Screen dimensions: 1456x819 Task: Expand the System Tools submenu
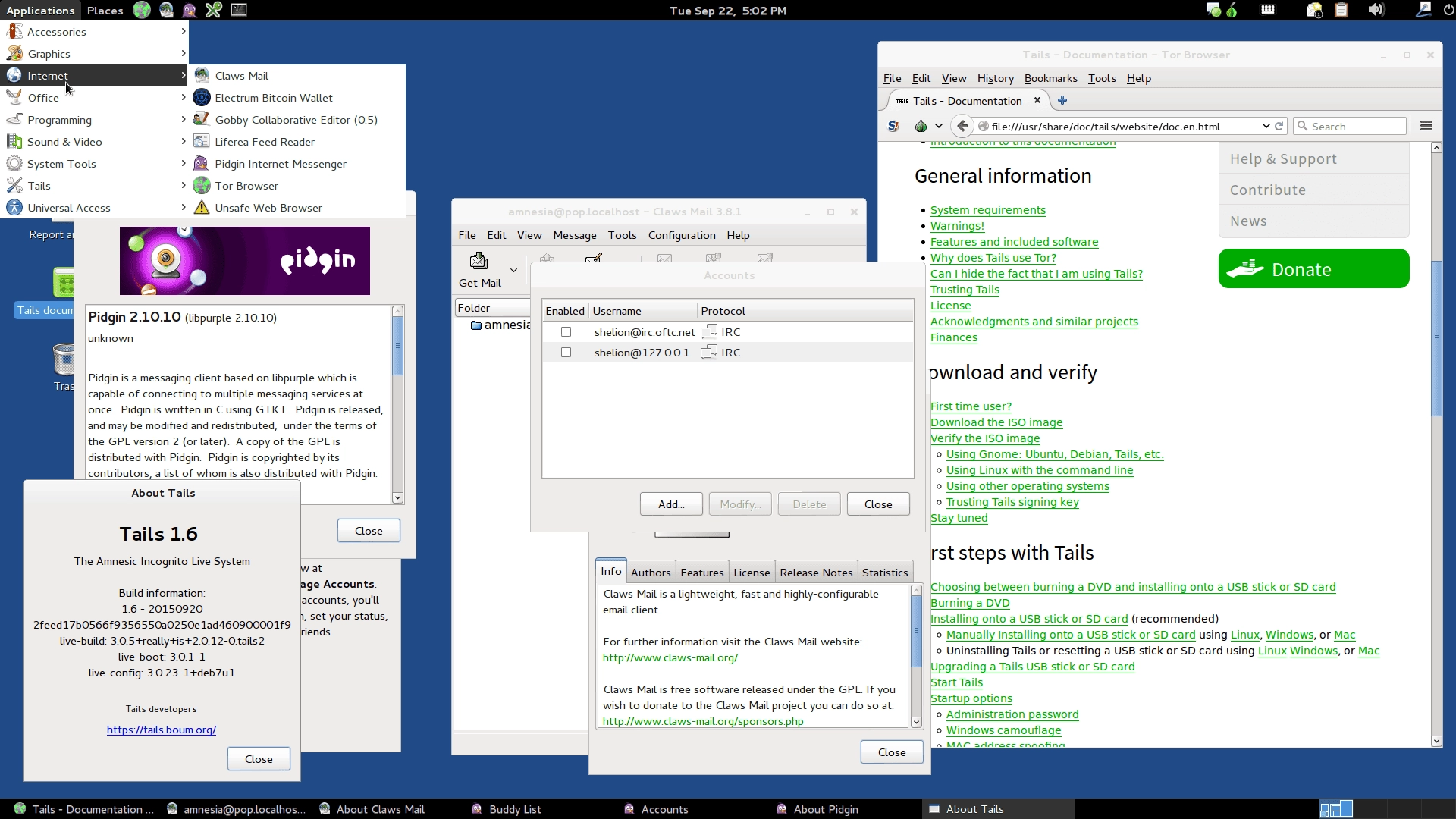94,164
